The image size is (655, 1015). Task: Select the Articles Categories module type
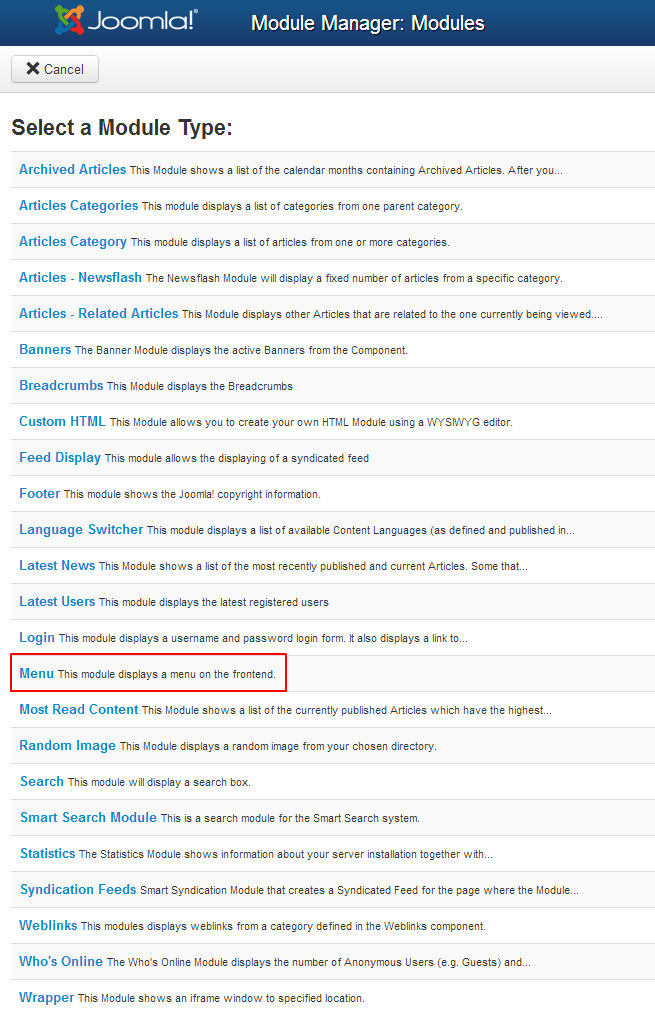coord(78,206)
